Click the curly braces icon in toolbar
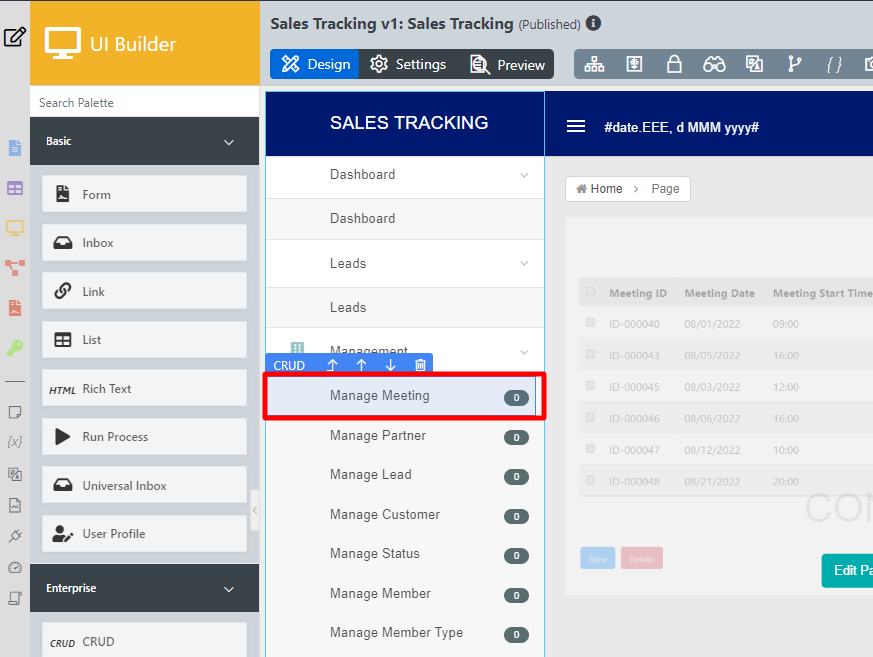 point(834,64)
